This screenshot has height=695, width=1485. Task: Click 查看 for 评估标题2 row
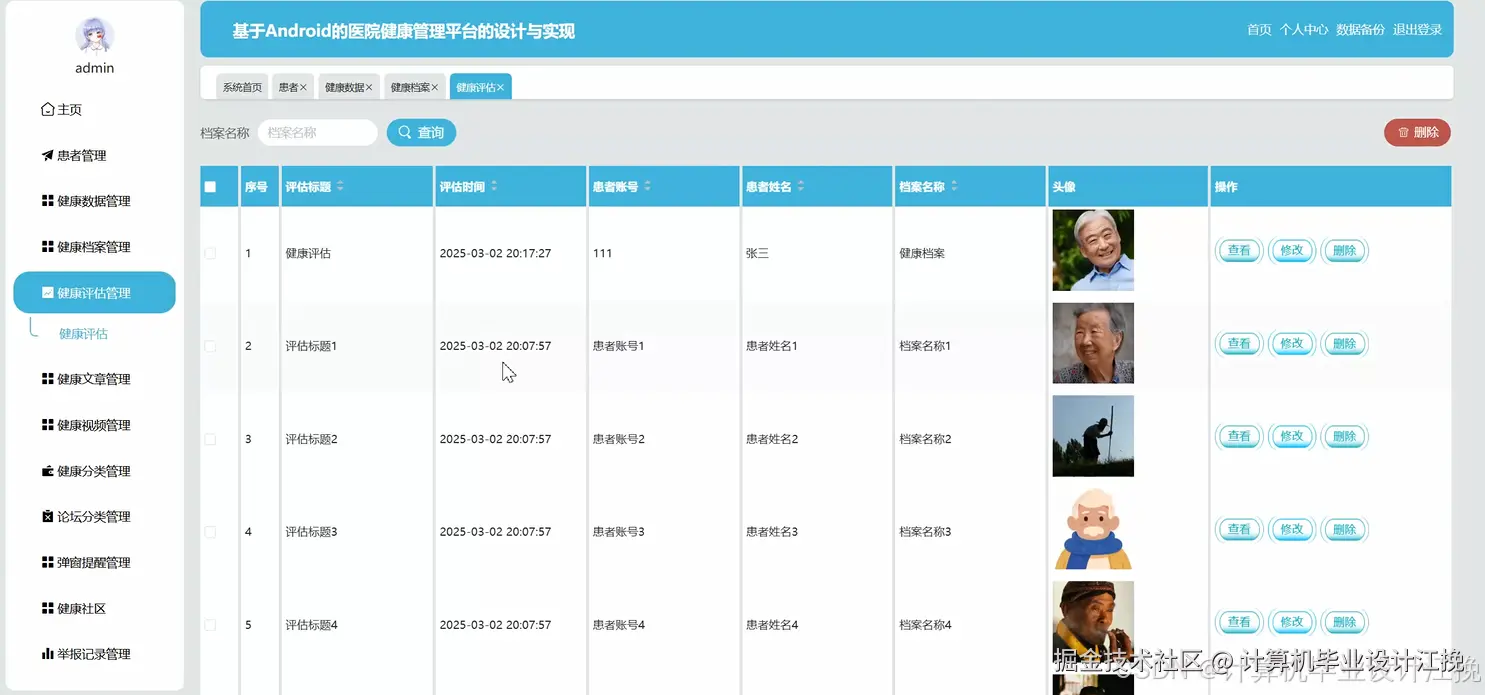pyautogui.click(x=1239, y=437)
